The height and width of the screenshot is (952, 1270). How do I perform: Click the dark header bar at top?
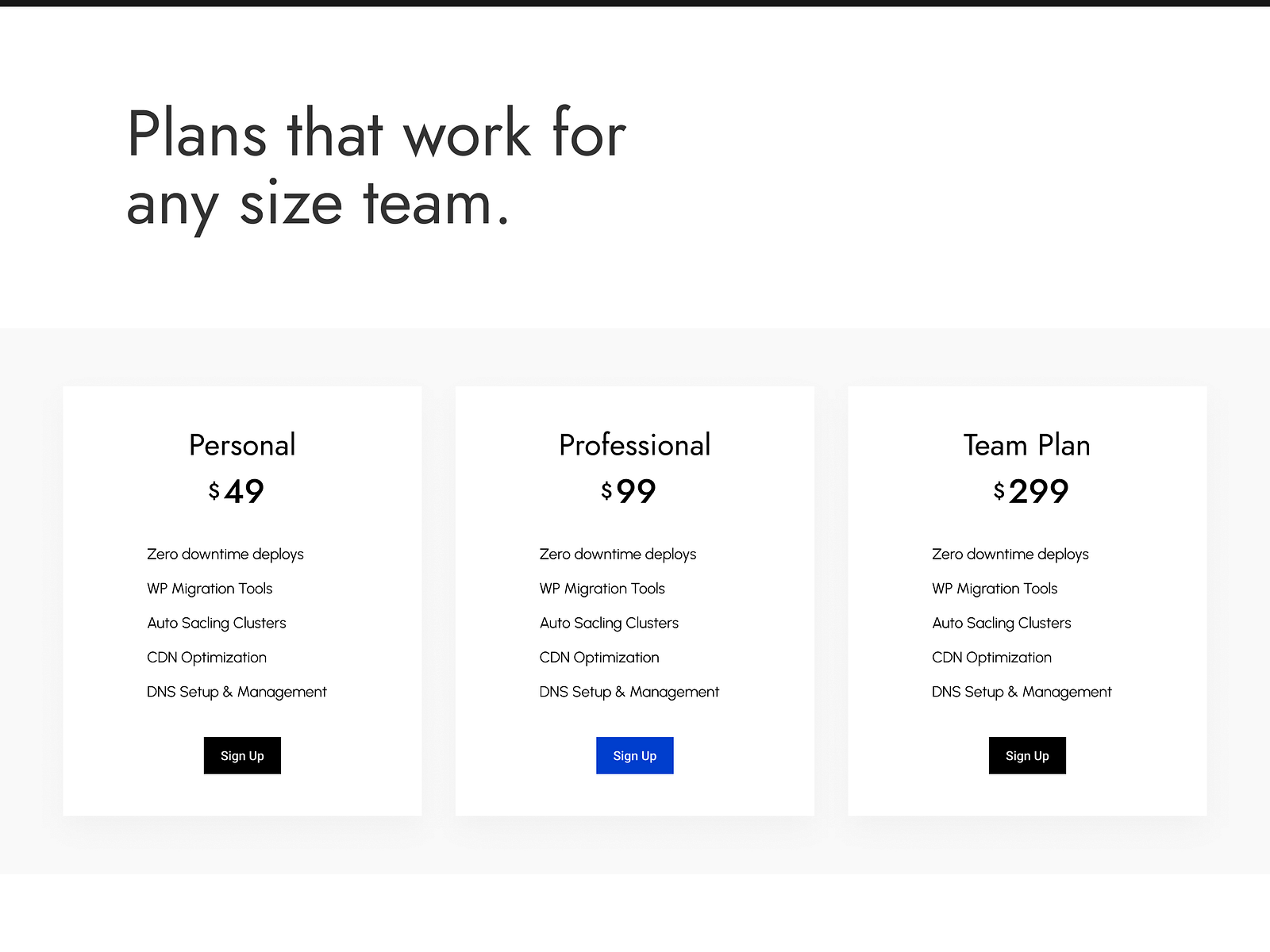(635, 6)
